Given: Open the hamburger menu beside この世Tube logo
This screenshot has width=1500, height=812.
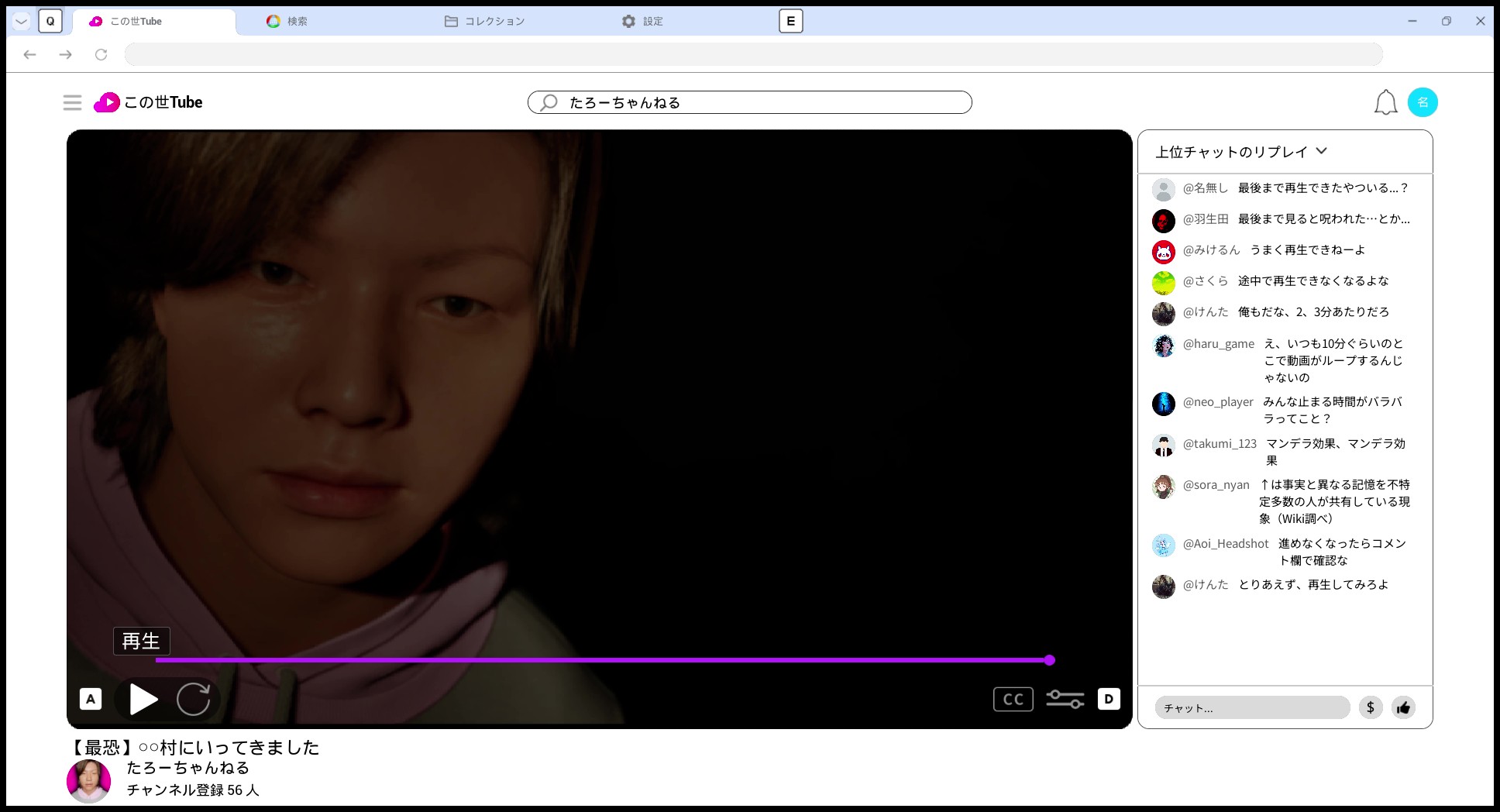Looking at the screenshot, I should tap(72, 102).
